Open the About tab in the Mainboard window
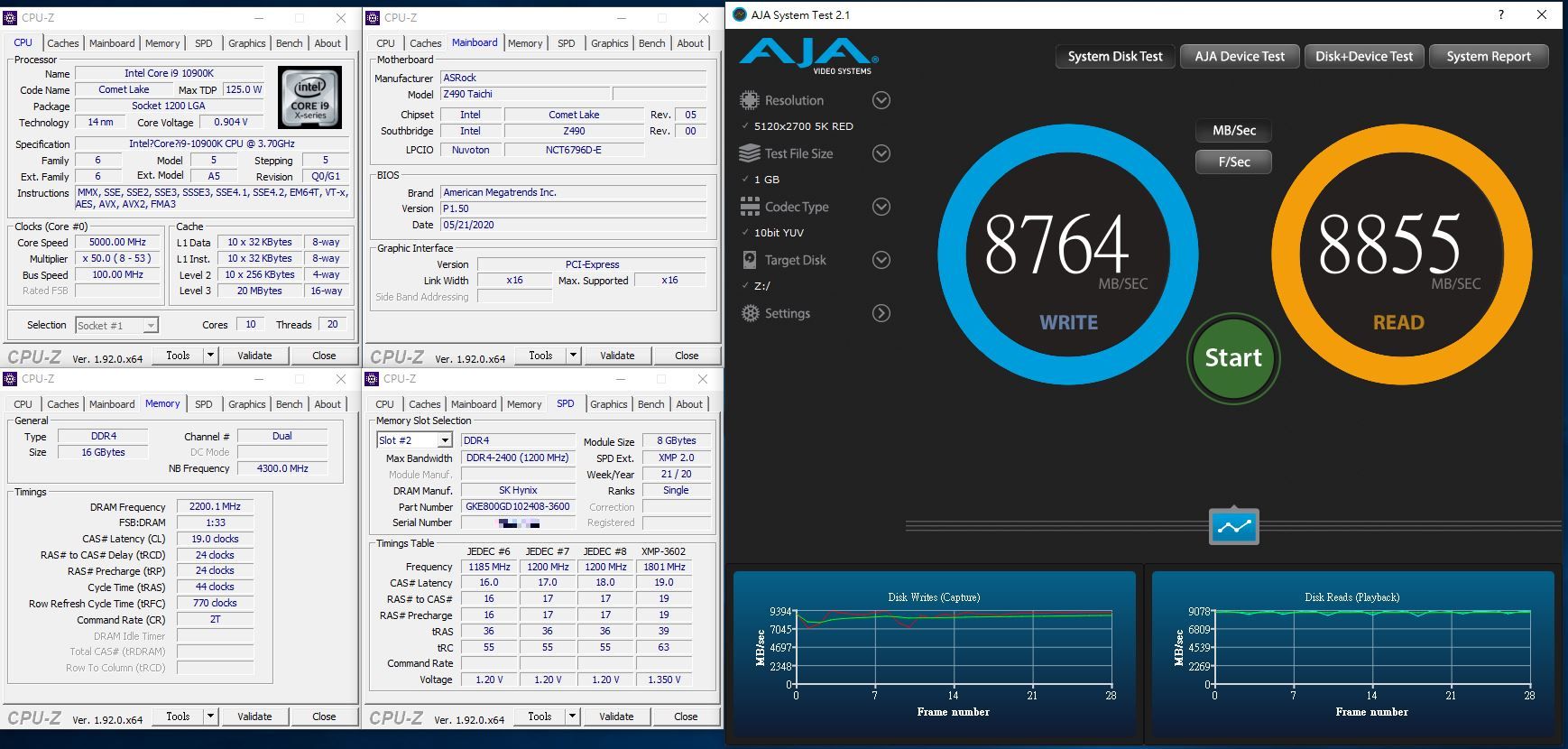The height and width of the screenshot is (749, 1568). (x=690, y=43)
